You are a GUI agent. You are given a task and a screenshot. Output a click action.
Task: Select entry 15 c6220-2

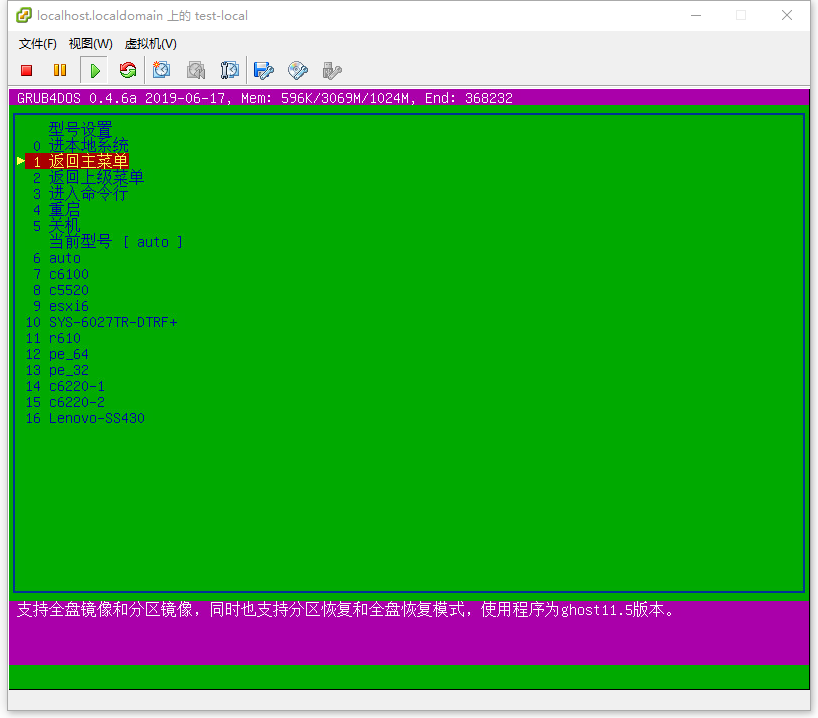[65, 402]
